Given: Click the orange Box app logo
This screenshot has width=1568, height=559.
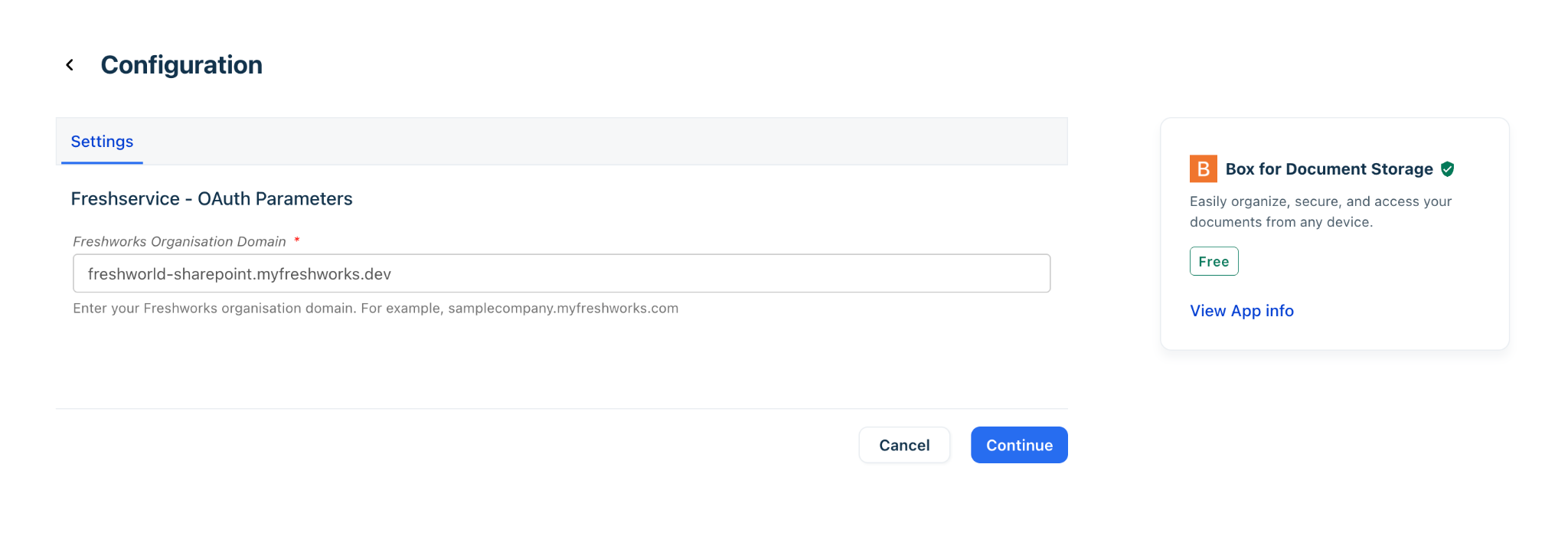Looking at the screenshot, I should click(x=1203, y=168).
